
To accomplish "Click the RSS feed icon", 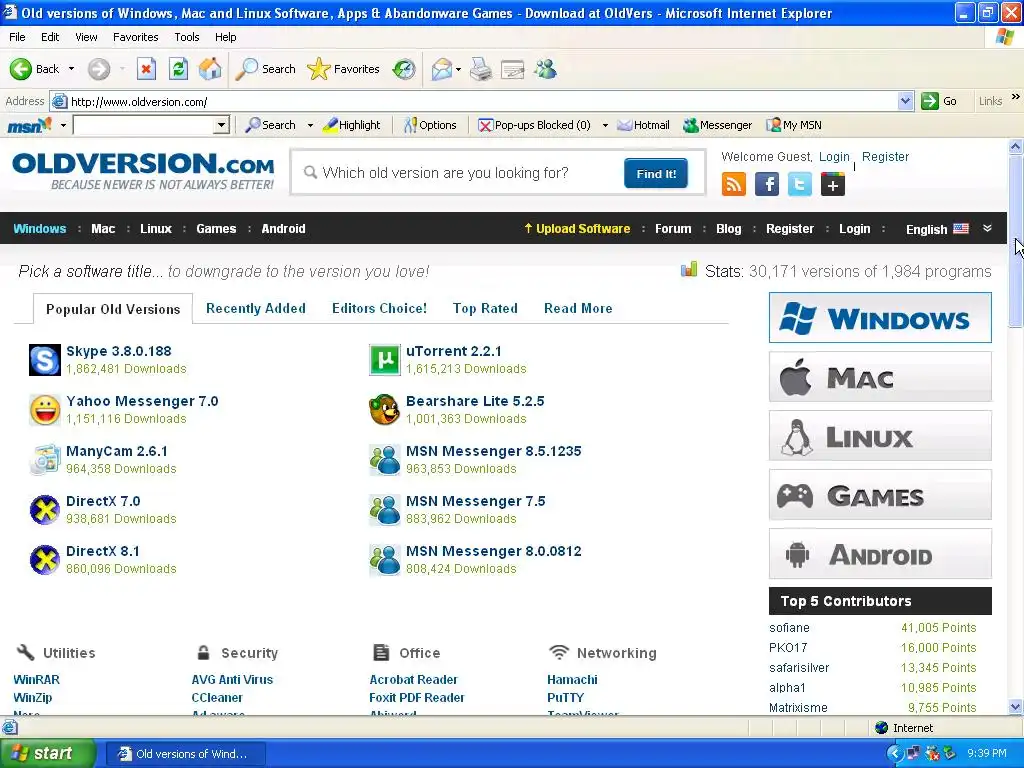I will [734, 184].
